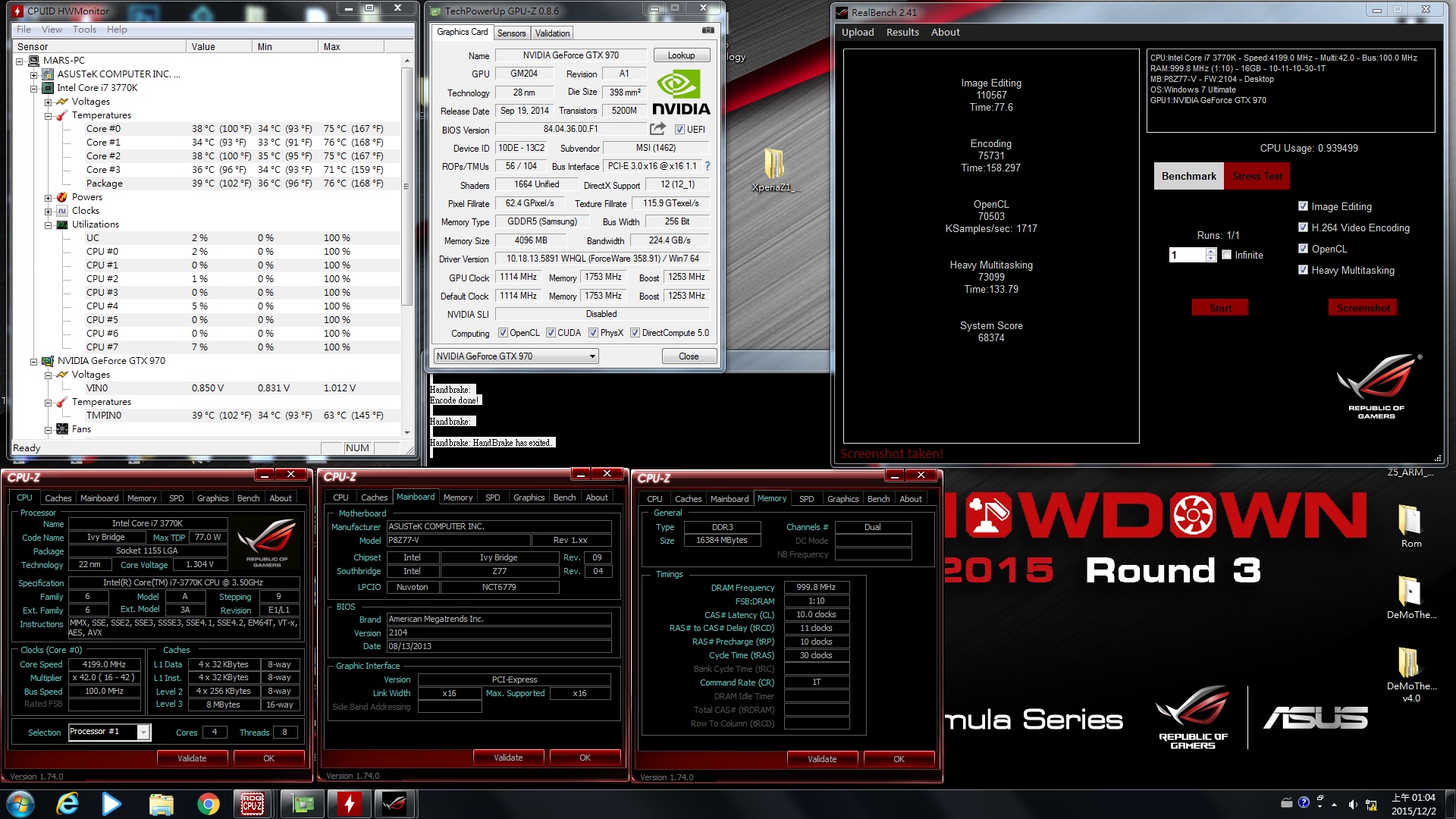Open the Upload menu in RealBench
This screenshot has height=819, width=1456.
point(858,33)
